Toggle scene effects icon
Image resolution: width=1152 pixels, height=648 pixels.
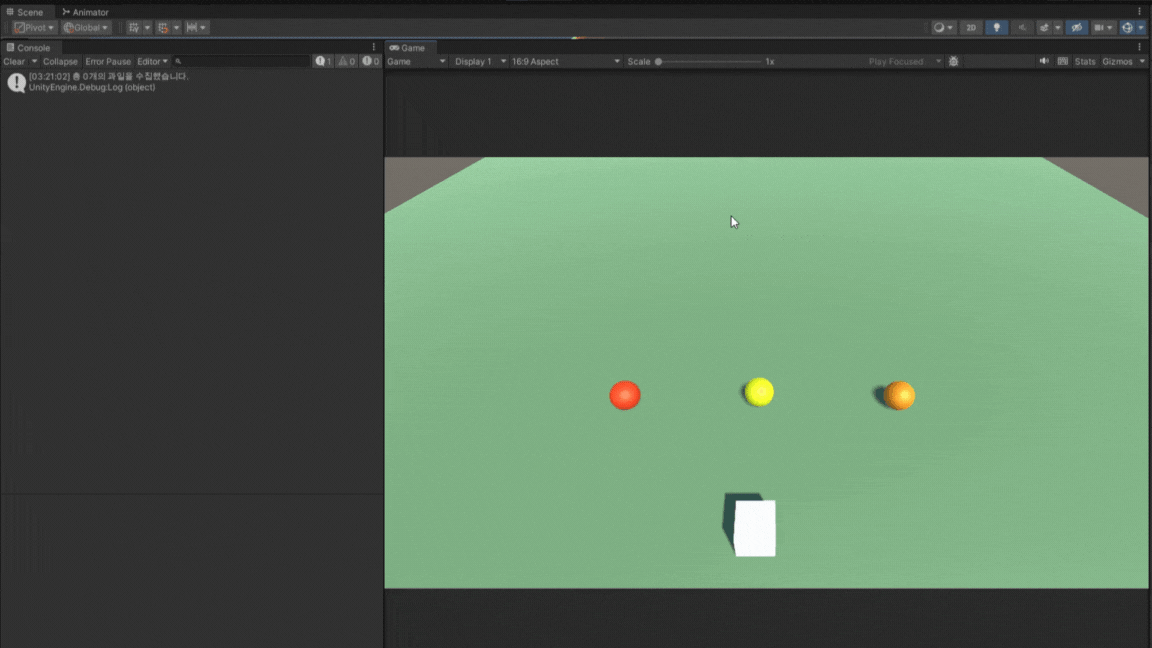click(1044, 28)
